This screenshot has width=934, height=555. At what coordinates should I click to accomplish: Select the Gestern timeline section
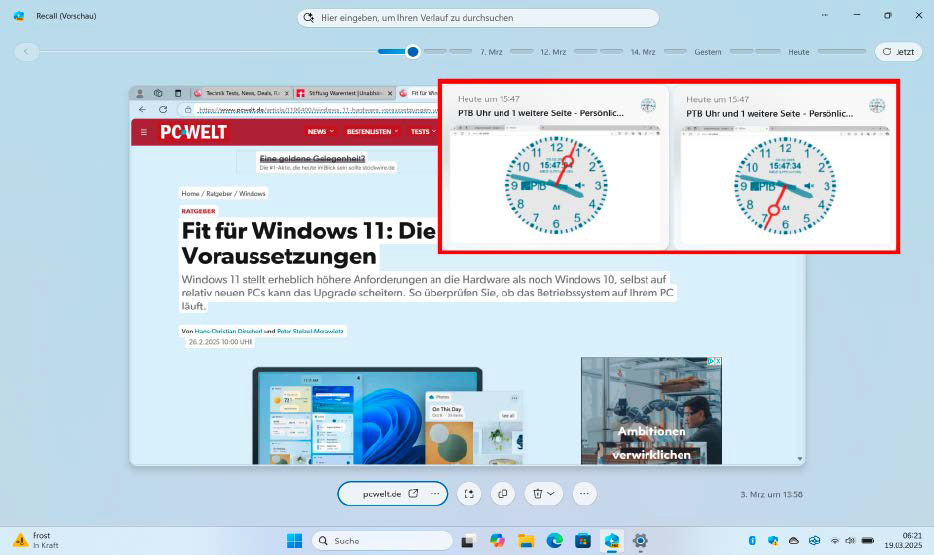708,52
